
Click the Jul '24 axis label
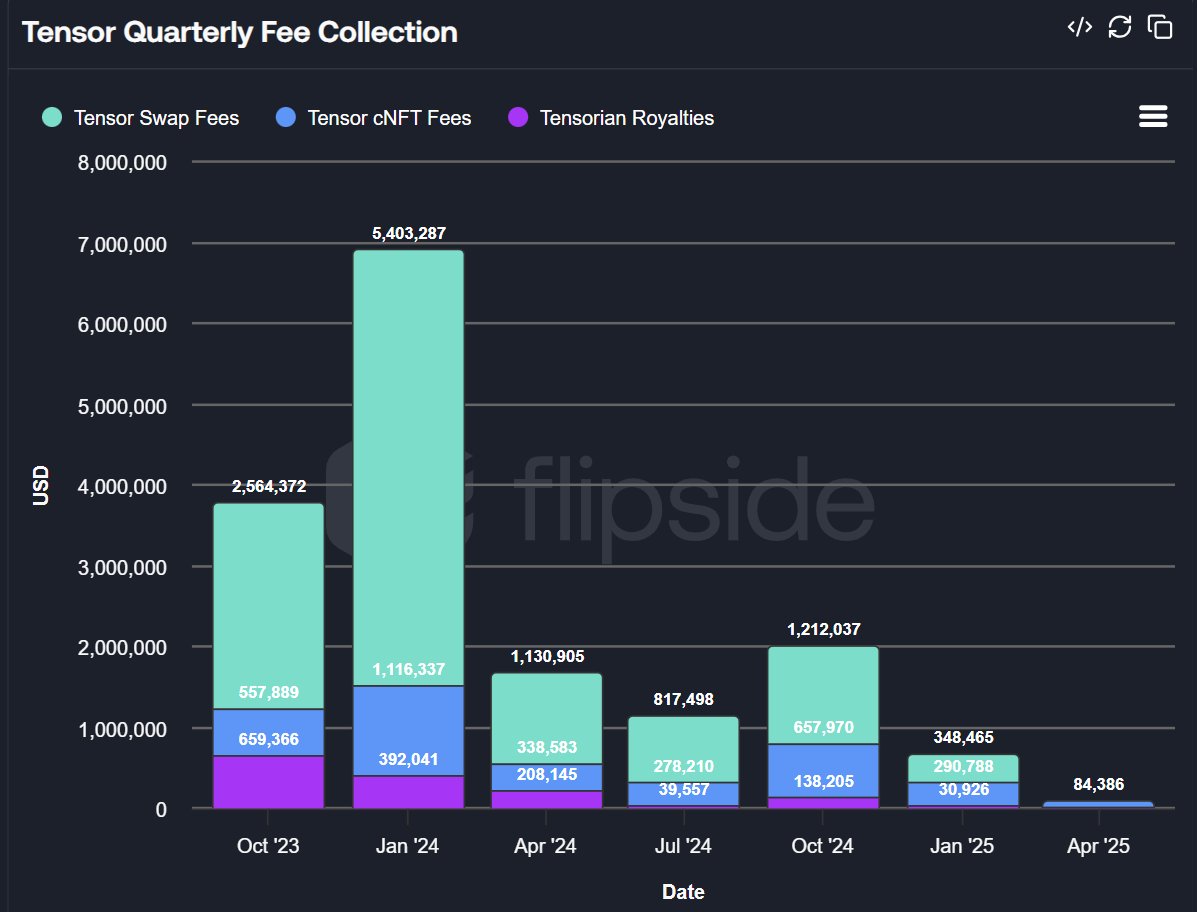[x=683, y=846]
